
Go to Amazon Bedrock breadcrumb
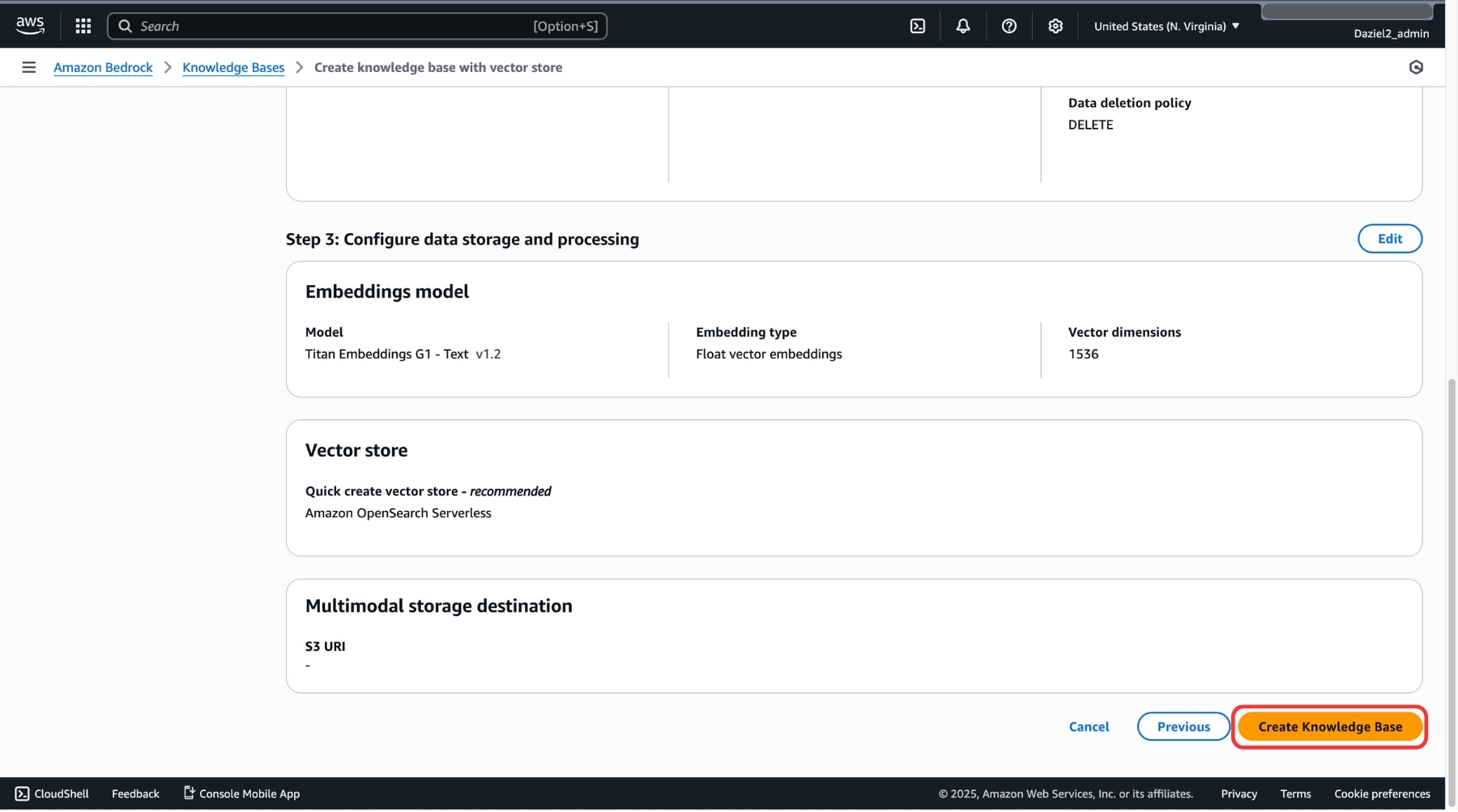coord(103,67)
